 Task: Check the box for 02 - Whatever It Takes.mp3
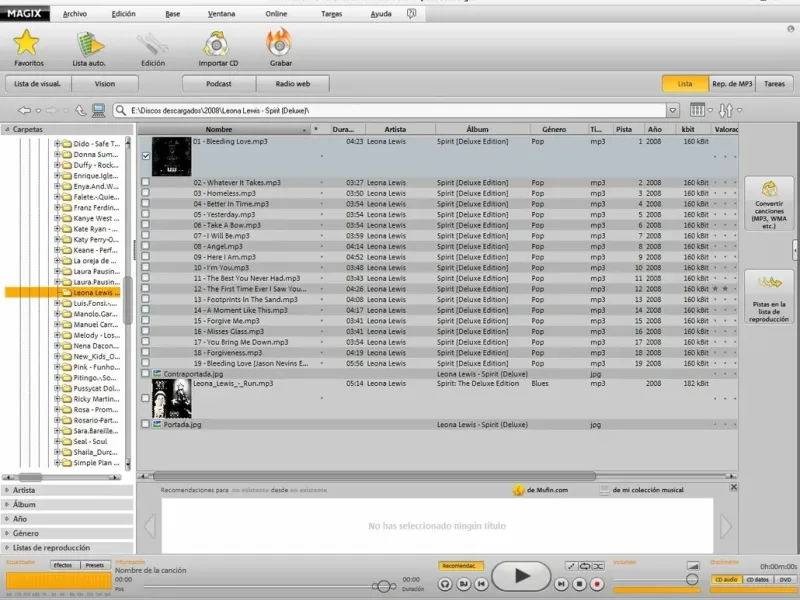145,182
